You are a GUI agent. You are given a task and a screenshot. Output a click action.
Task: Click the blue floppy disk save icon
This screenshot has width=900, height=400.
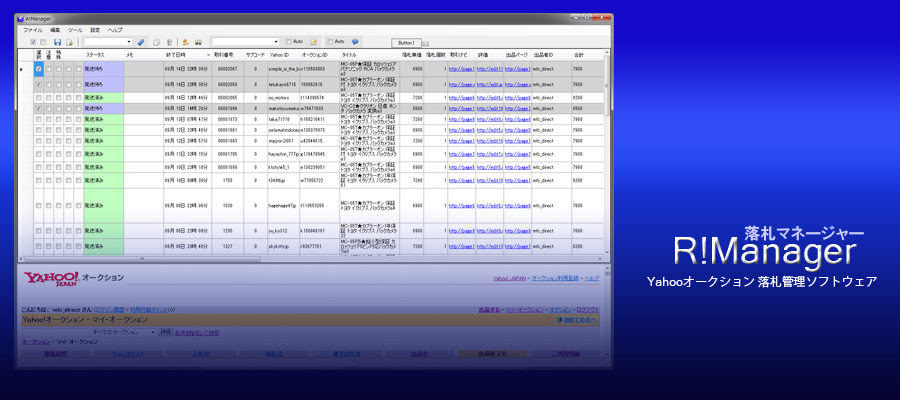pos(57,42)
